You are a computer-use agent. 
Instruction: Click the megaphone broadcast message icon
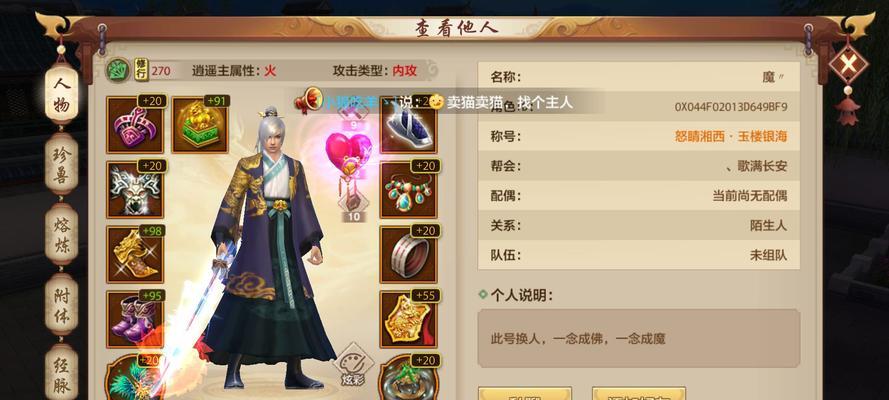coord(309,101)
